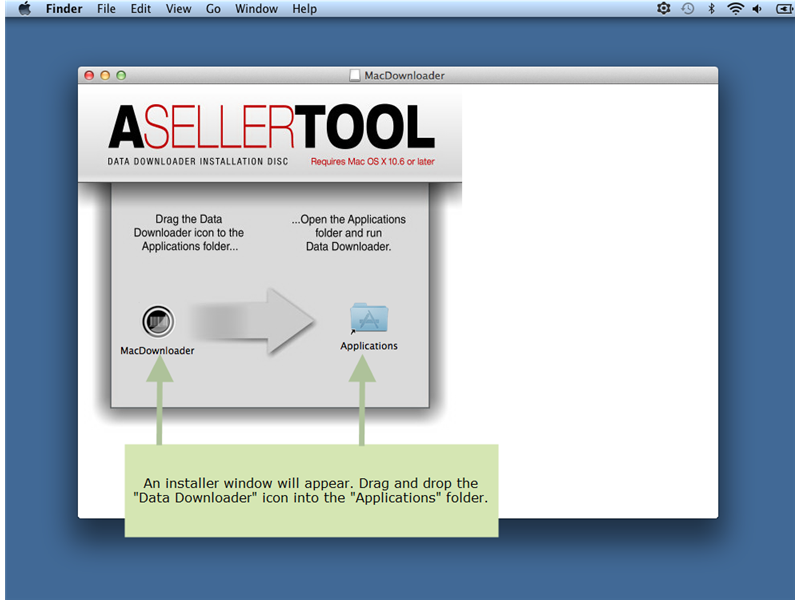Click the volume speaker icon
The height and width of the screenshot is (600, 800).
point(758,9)
